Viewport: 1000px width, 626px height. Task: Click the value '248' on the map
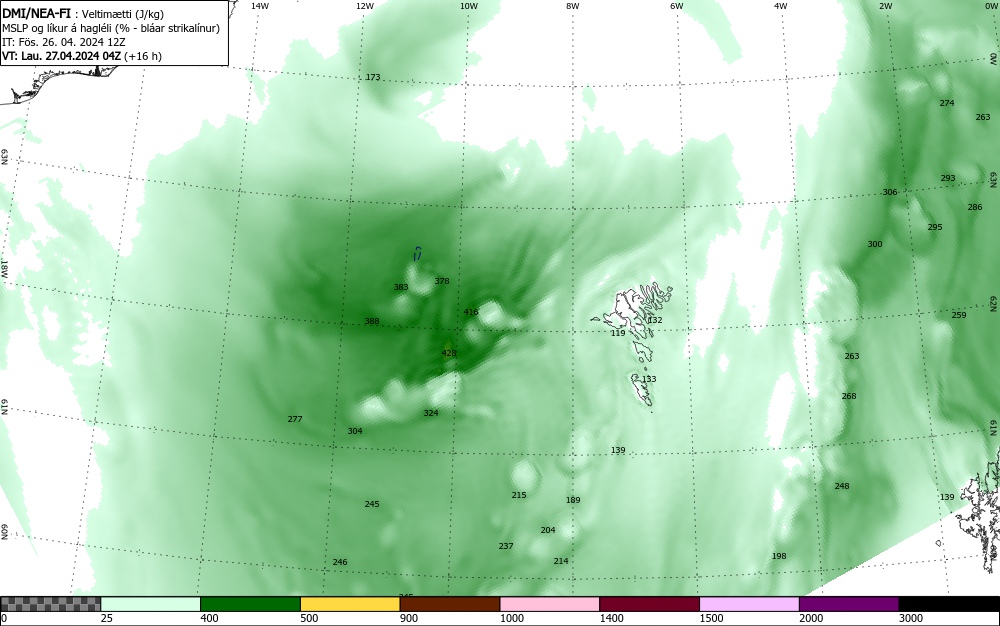842,486
